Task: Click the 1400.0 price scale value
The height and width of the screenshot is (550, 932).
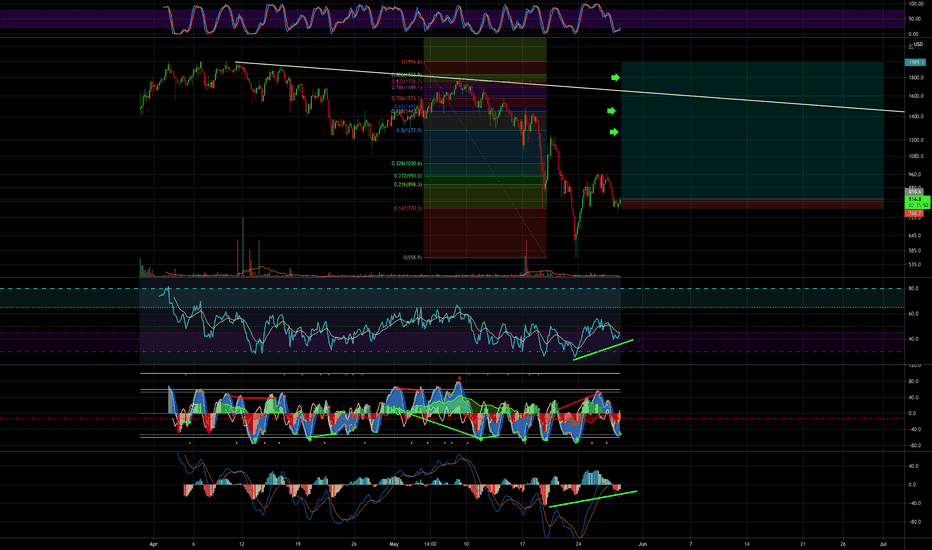Action: tap(916, 117)
